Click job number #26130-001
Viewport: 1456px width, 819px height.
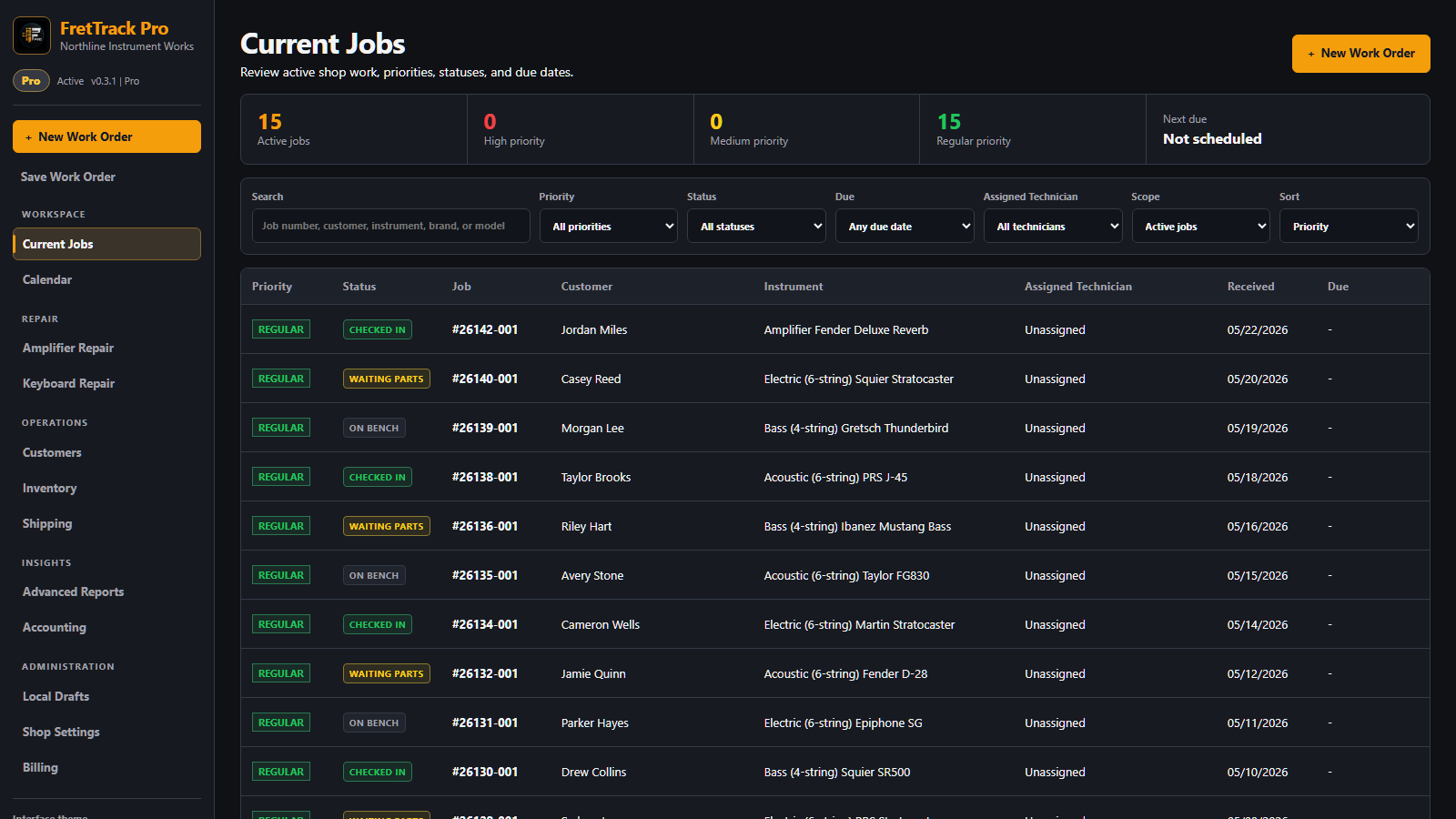coord(485,772)
